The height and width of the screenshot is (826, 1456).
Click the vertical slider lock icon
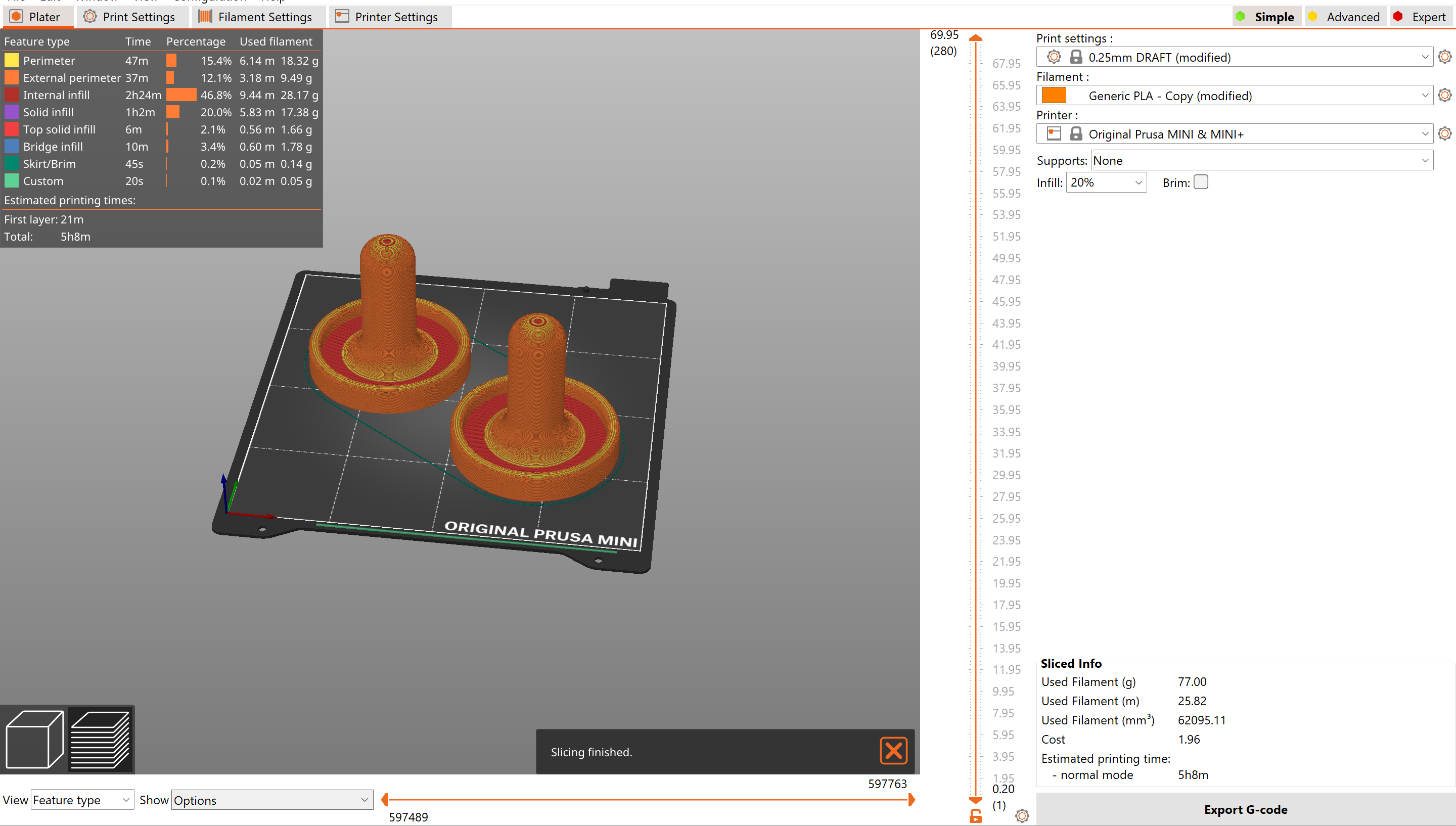(x=975, y=816)
